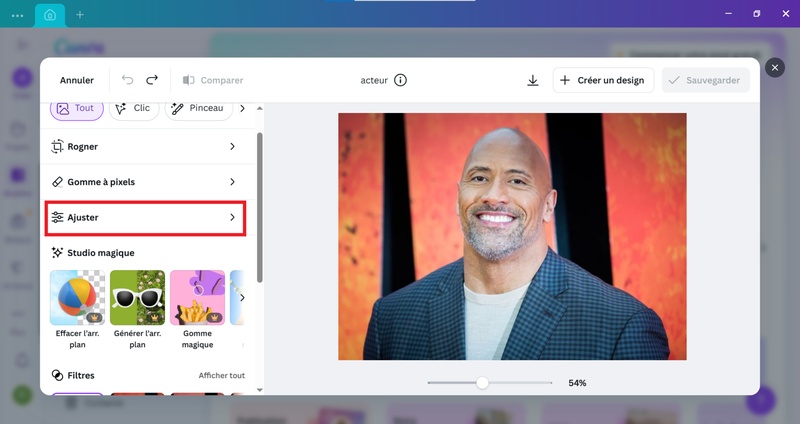This screenshot has width=800, height=424.
Task: Open the Rogner crop option
Action: (x=145, y=146)
